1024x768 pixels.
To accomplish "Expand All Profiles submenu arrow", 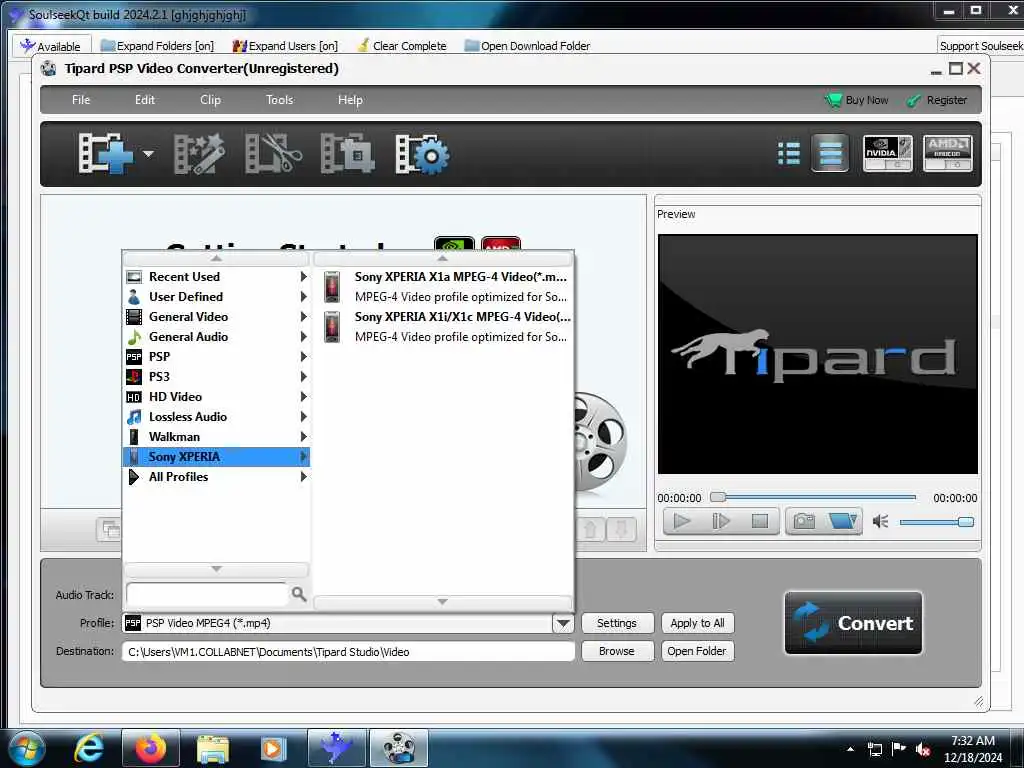I will [x=304, y=477].
